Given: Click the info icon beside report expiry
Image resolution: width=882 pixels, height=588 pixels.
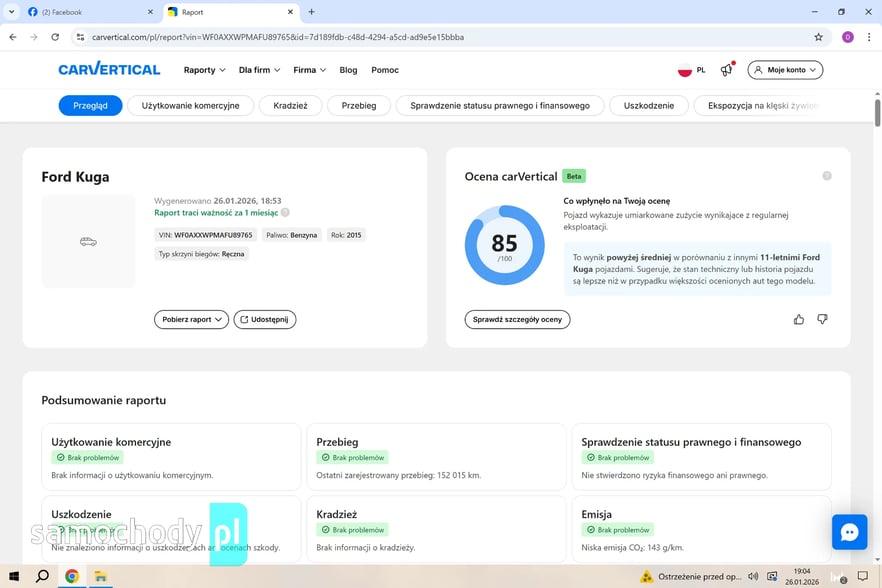Looking at the screenshot, I should (285, 213).
